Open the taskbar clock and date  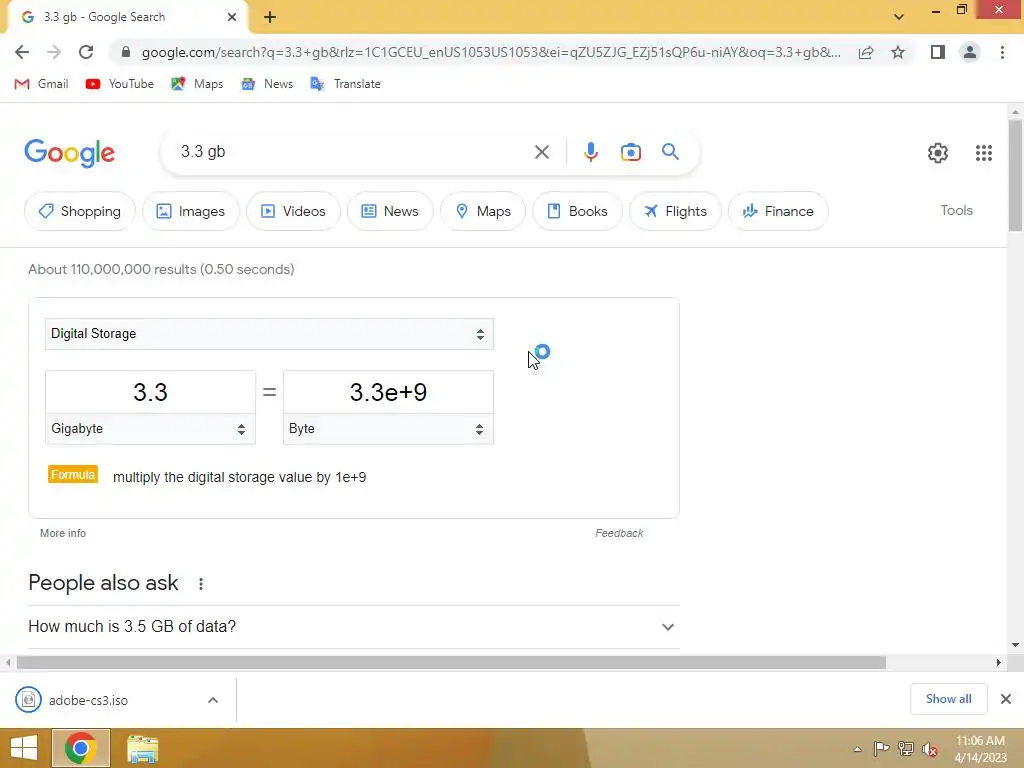(980, 749)
